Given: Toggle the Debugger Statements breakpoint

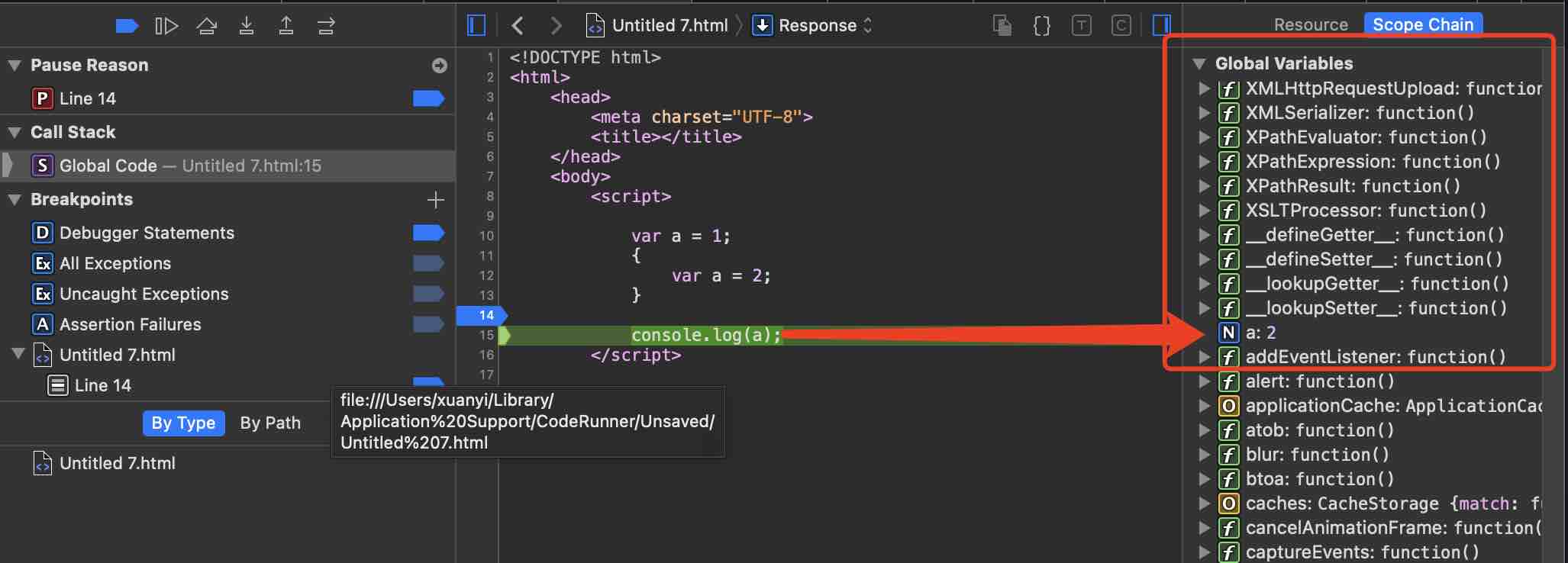Looking at the screenshot, I should (x=428, y=233).
